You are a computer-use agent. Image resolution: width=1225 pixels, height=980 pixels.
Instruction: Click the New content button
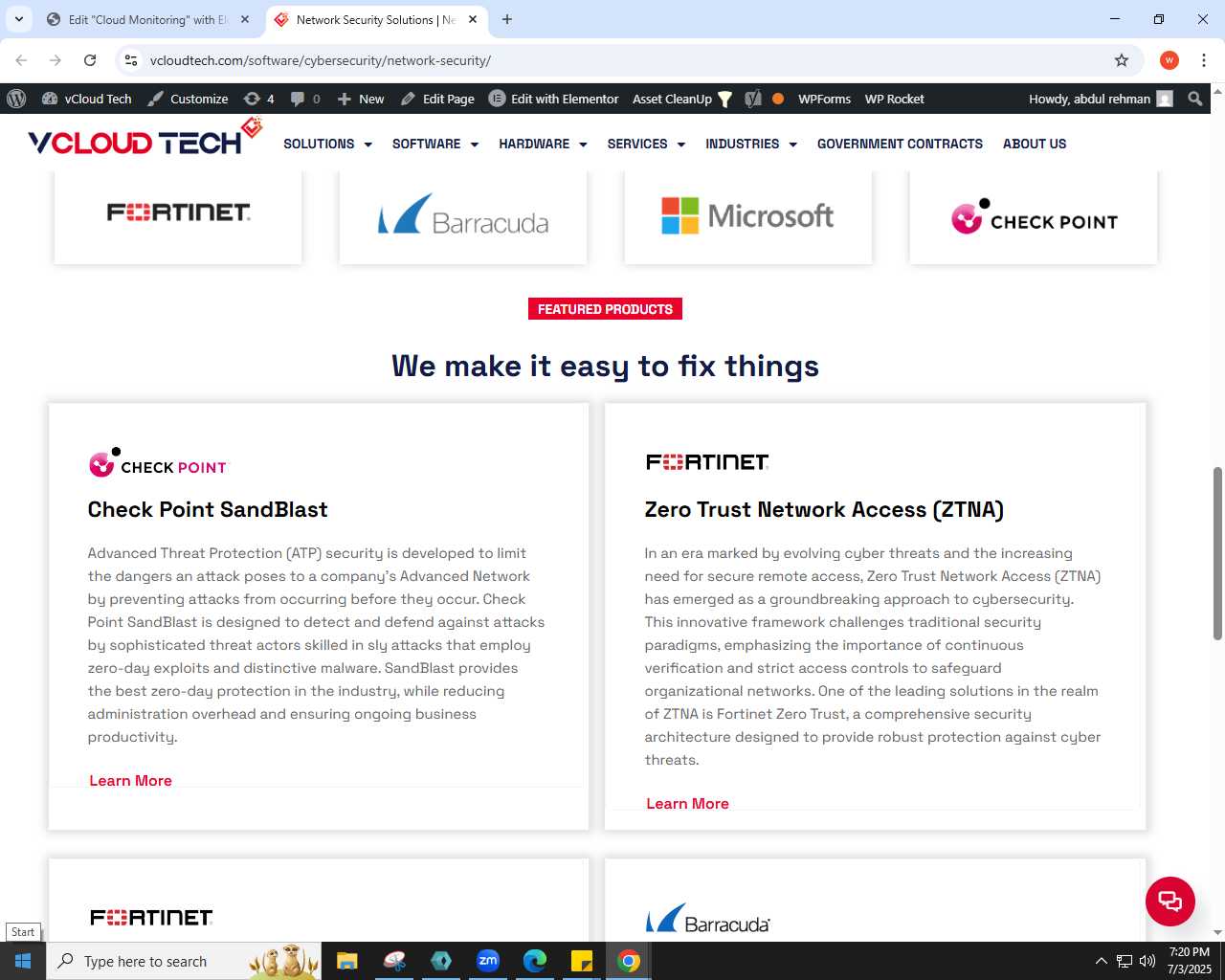click(x=361, y=99)
